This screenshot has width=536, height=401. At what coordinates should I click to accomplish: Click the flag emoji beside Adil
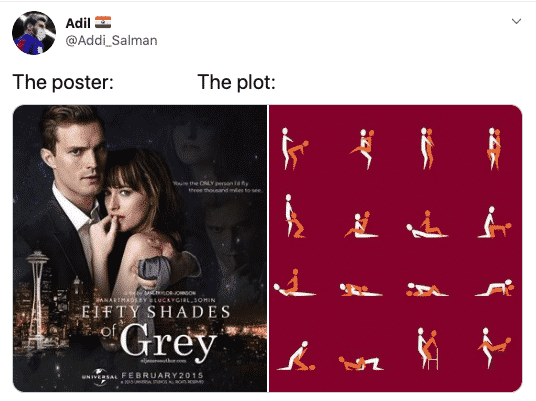point(103,22)
